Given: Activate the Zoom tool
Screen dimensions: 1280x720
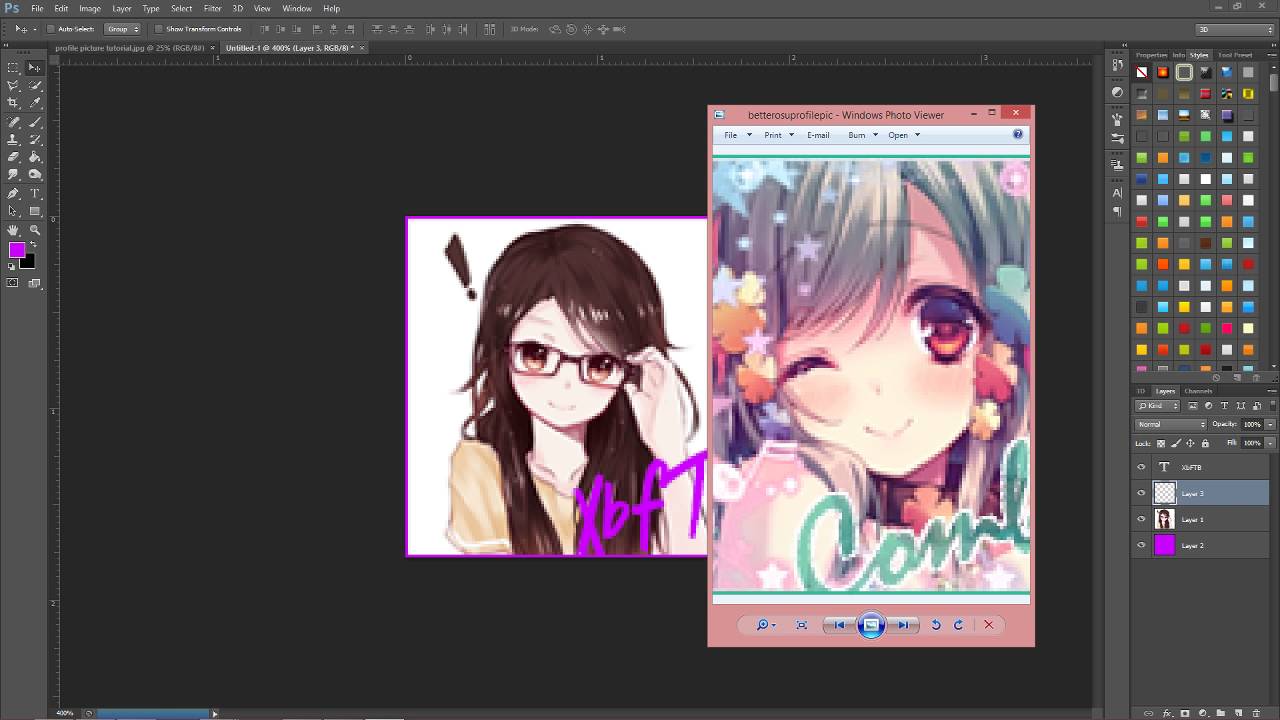Looking at the screenshot, I should point(33,229).
